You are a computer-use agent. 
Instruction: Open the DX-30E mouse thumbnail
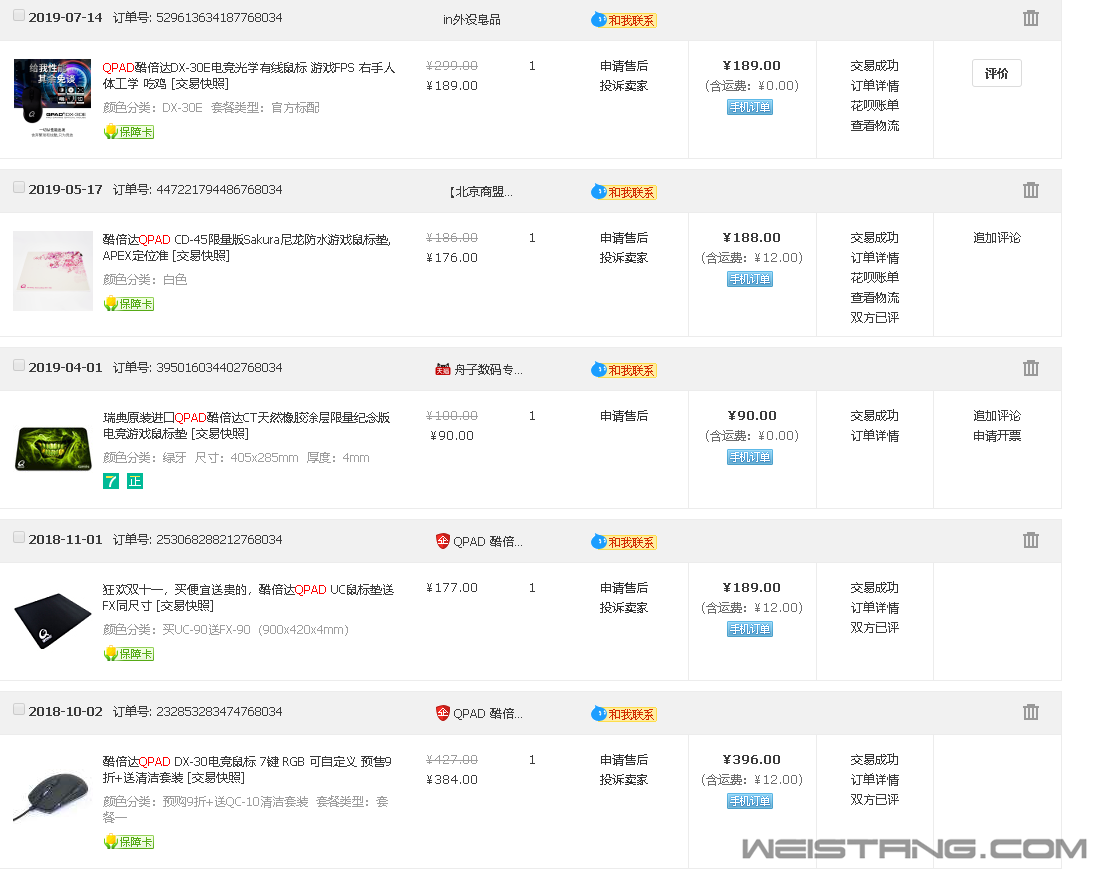[53, 98]
